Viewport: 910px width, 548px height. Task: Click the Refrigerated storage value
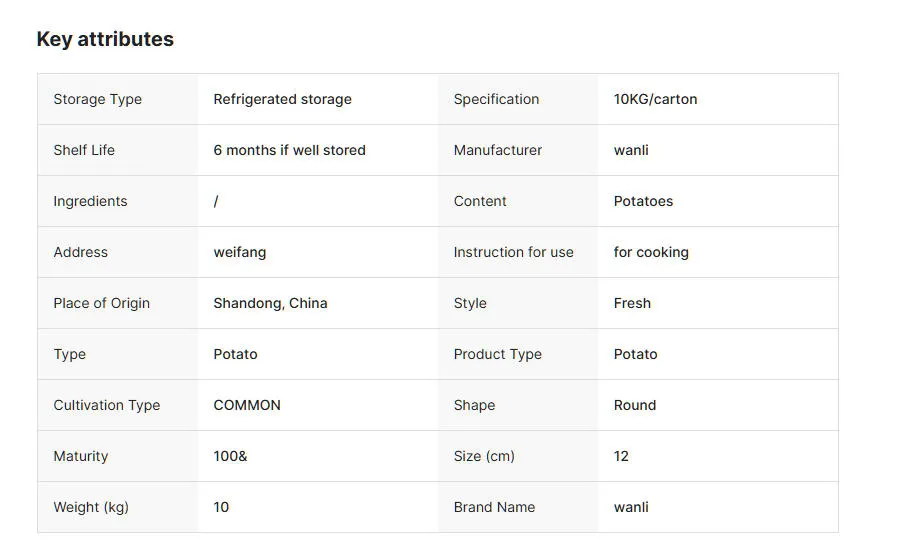pyautogui.click(x=282, y=99)
